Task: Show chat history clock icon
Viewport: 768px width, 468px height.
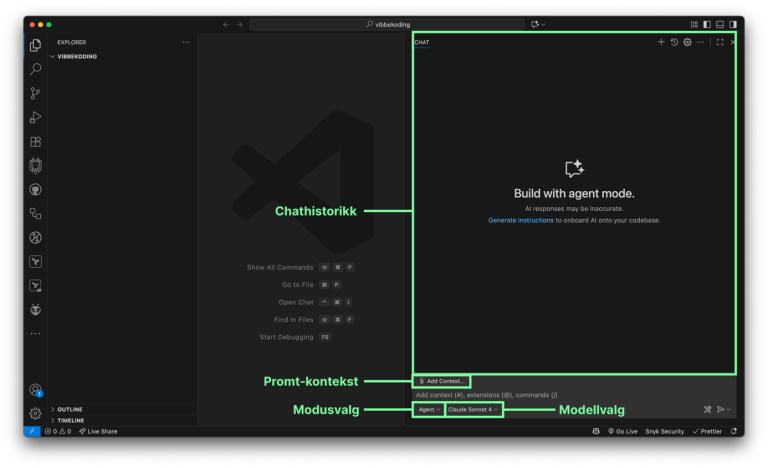Action: tap(674, 42)
